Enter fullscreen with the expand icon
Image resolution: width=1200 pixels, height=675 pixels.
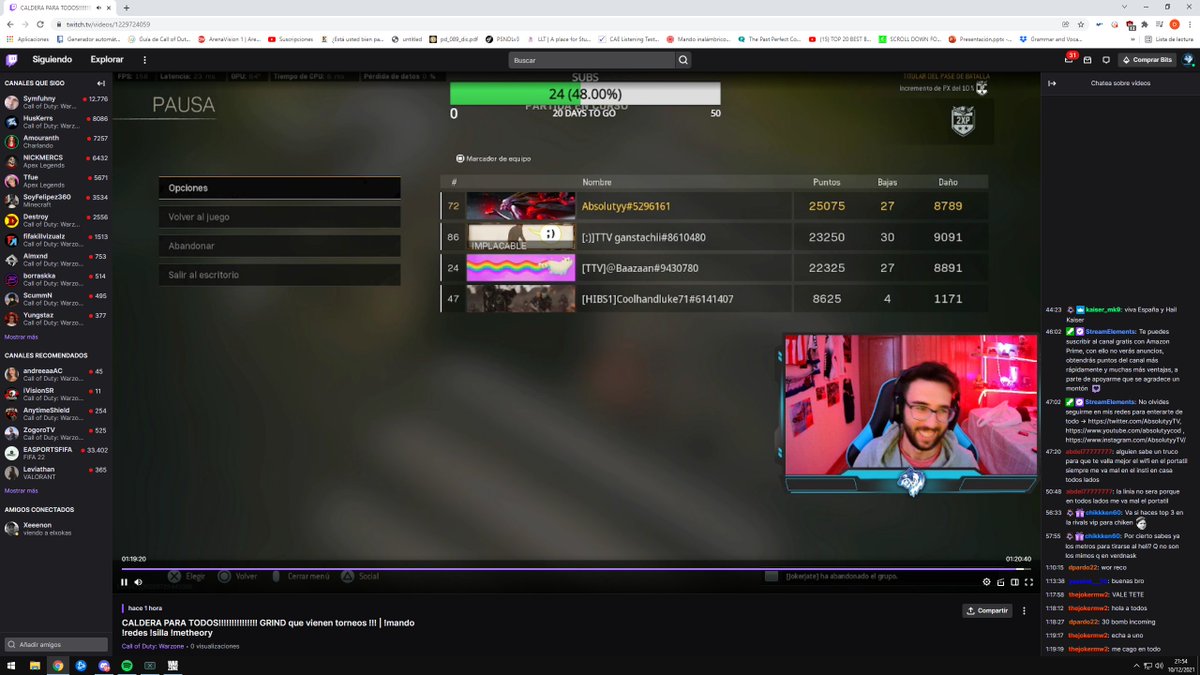(x=1029, y=582)
